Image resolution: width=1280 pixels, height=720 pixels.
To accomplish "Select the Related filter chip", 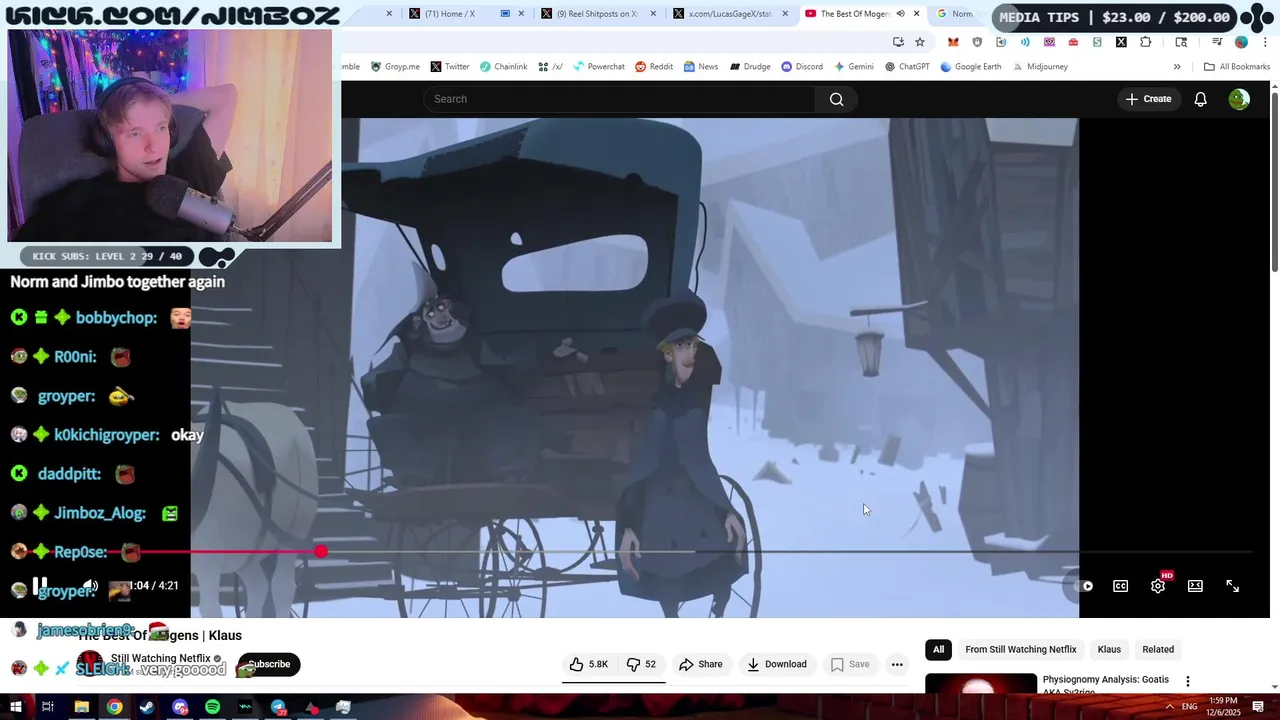I will click(x=1158, y=649).
